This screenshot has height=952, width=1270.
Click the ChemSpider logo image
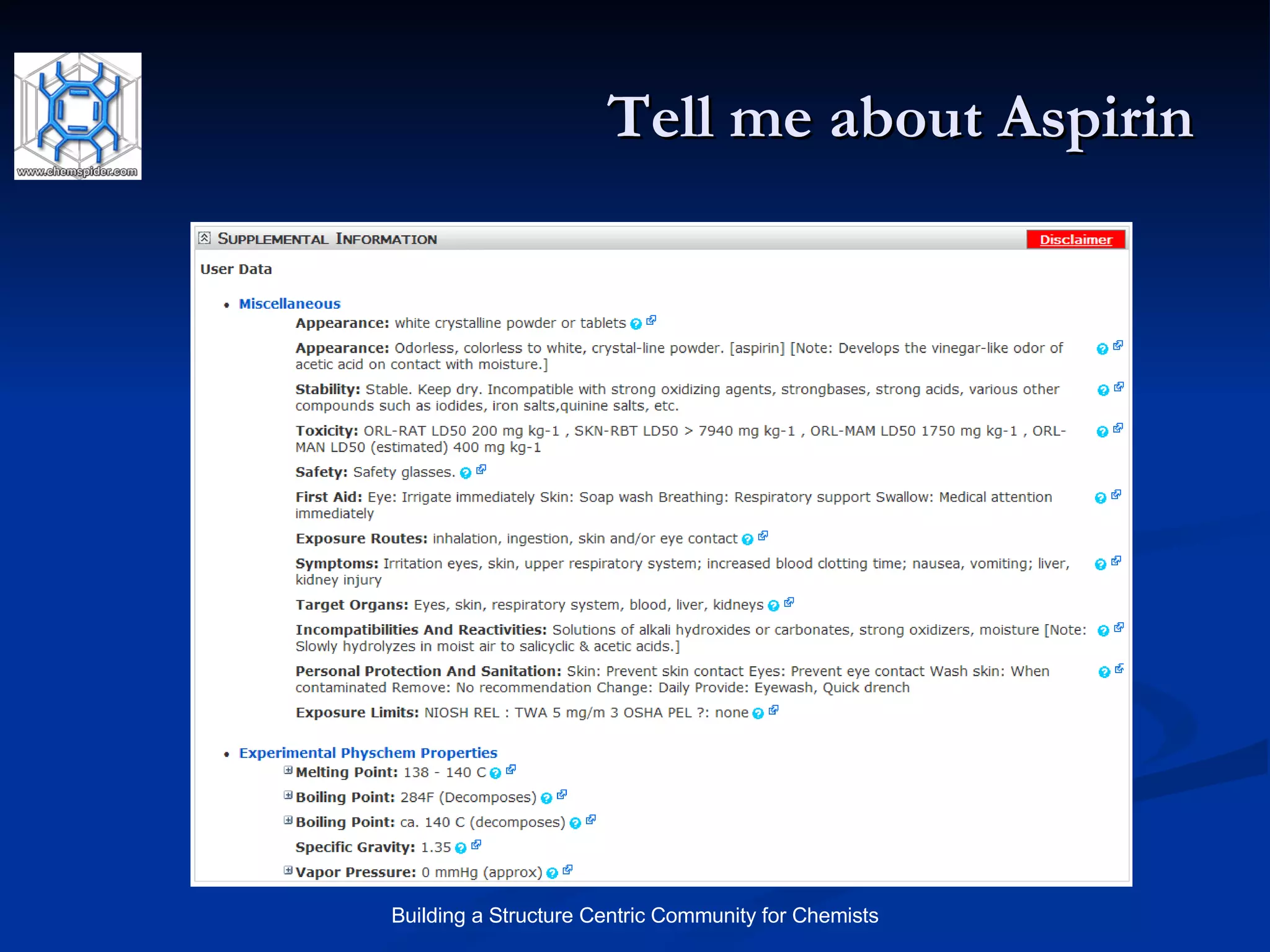[x=78, y=117]
